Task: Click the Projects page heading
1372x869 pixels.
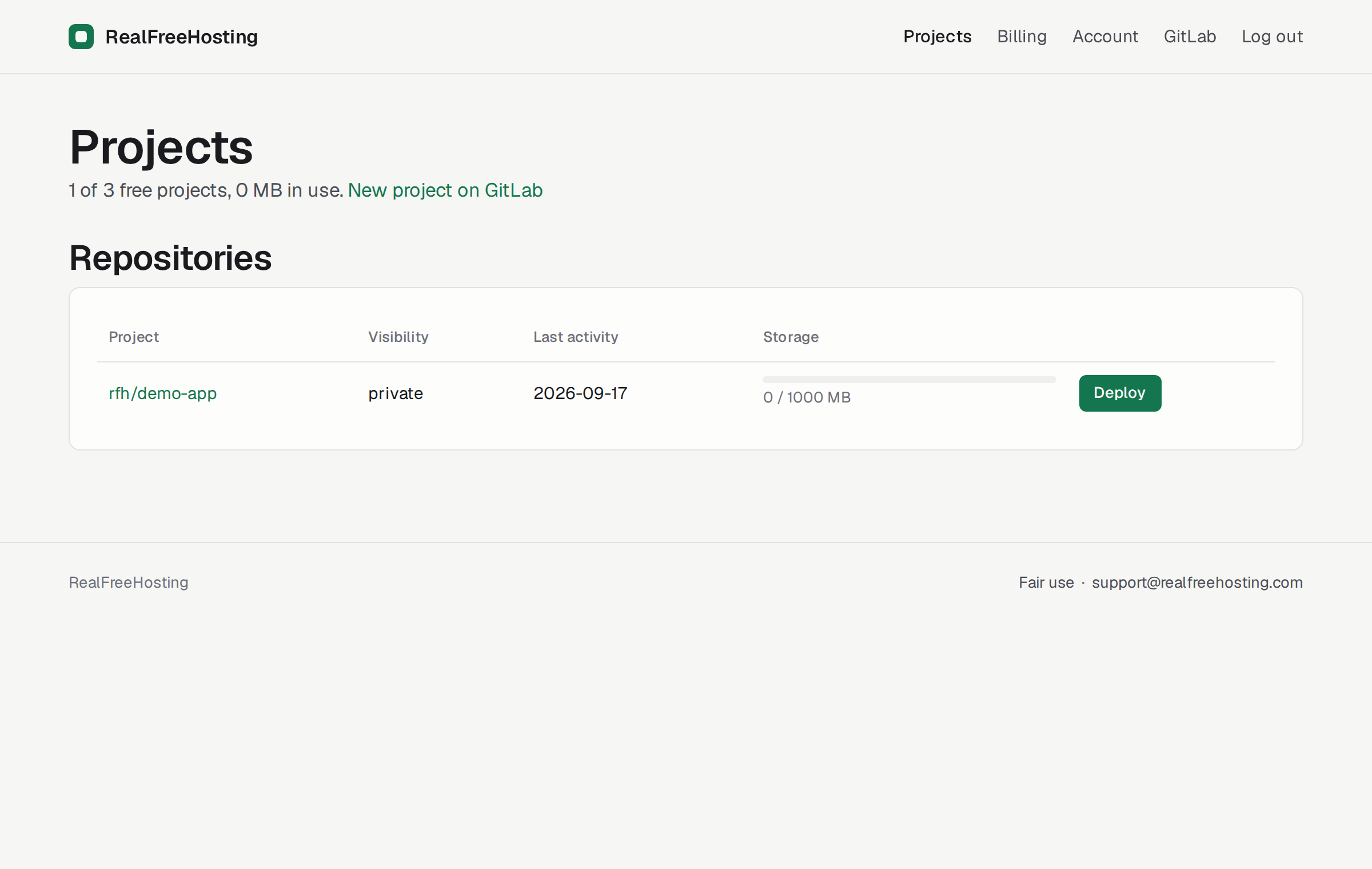Action: [161, 148]
